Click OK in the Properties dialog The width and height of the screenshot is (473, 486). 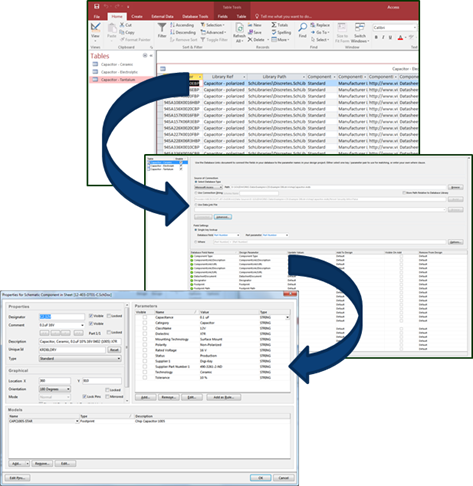[261, 478]
